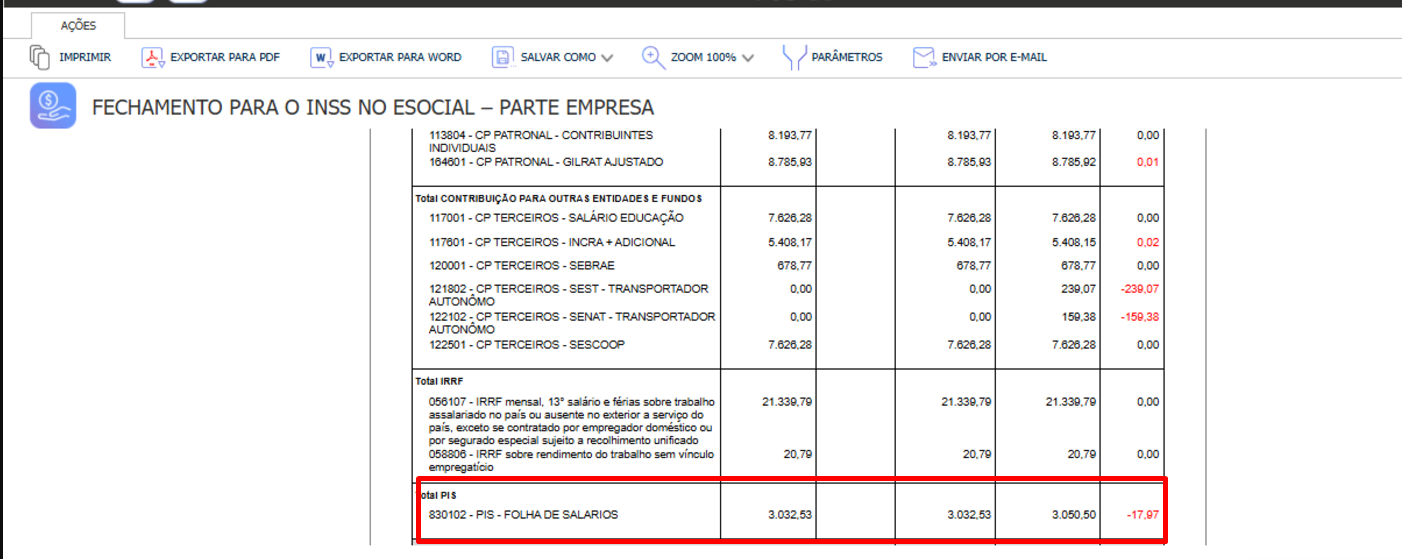Click the first-column 20,79 IRRF value
The width and height of the screenshot is (1402, 559).
[799, 454]
